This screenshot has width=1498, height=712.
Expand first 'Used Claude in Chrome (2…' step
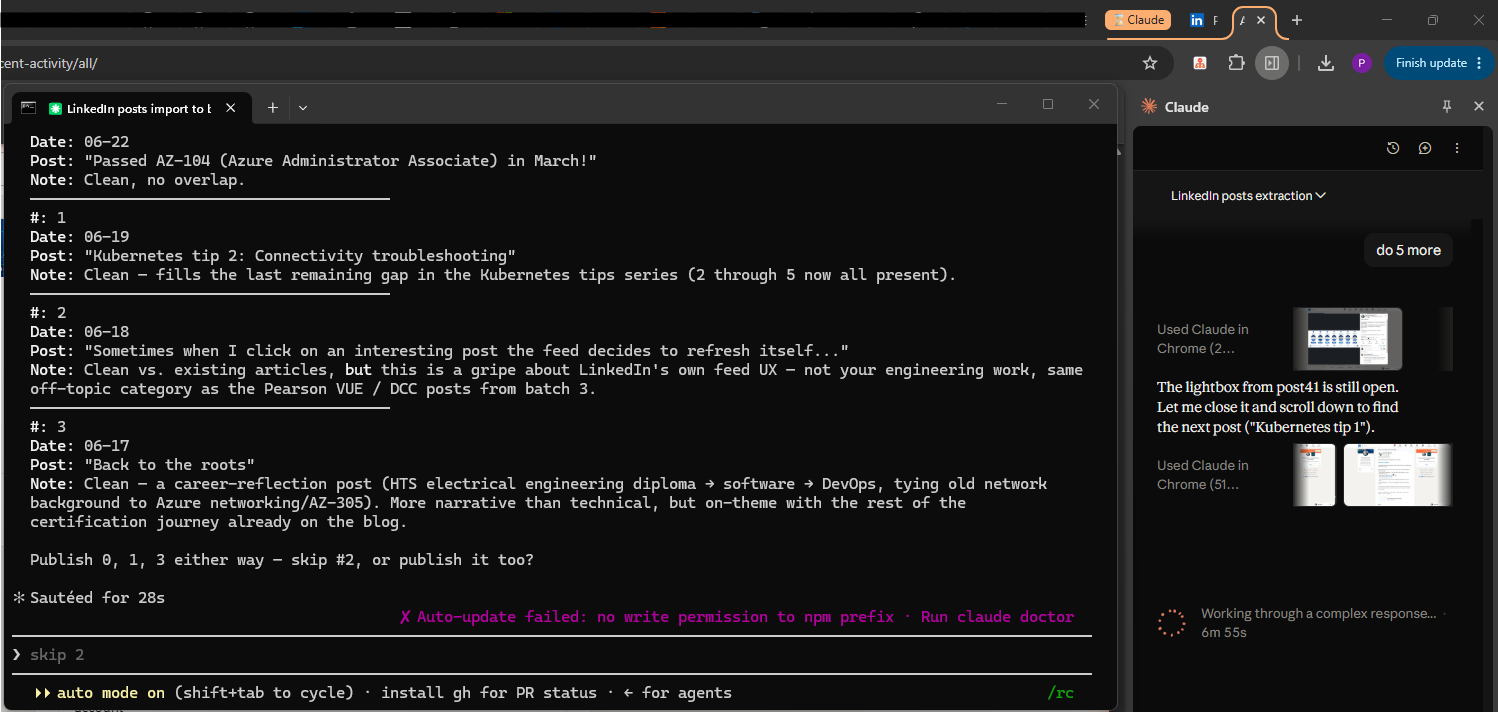point(1203,339)
